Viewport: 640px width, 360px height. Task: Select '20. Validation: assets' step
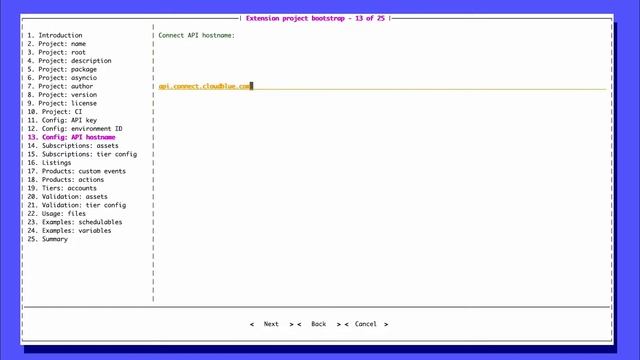click(x=67, y=197)
